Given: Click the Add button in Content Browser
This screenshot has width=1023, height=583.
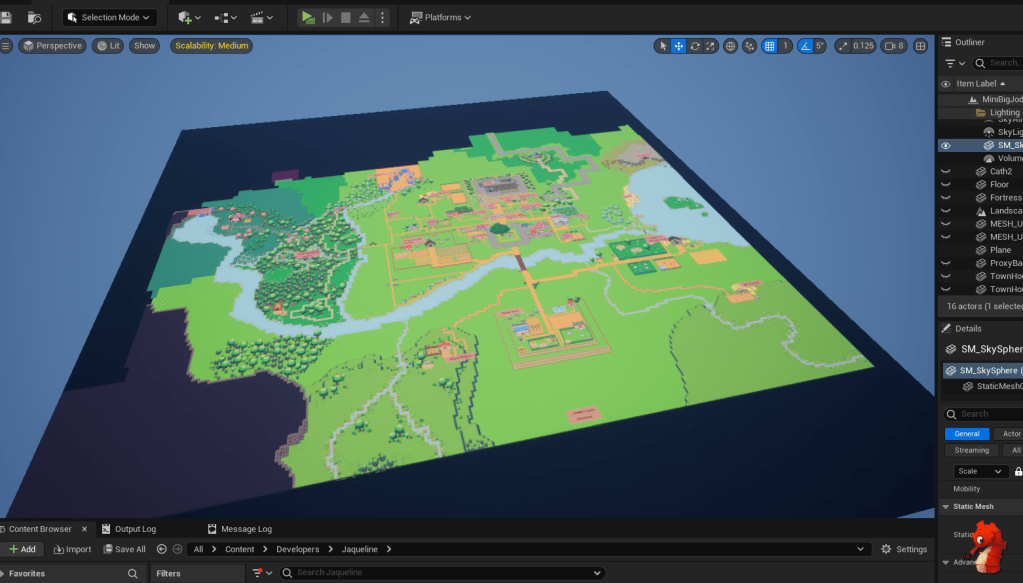Looking at the screenshot, I should [22, 549].
